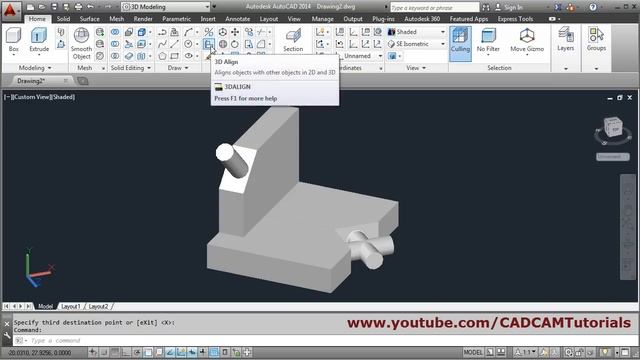The image size is (640, 360).
Task: Open the Featured Apps tab
Action: (469, 19)
